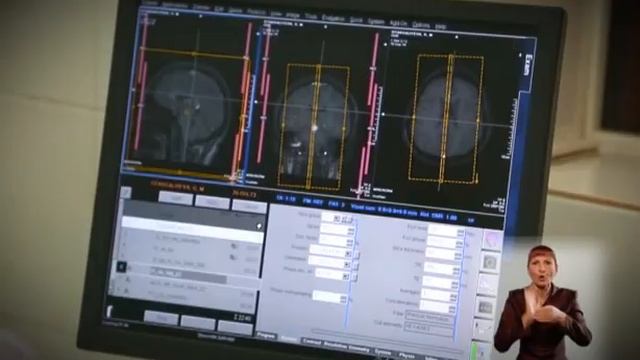Viewport: 640px width, 360px height.
Task: Click the Averages value field
Action: pyautogui.click(x=439, y=295)
